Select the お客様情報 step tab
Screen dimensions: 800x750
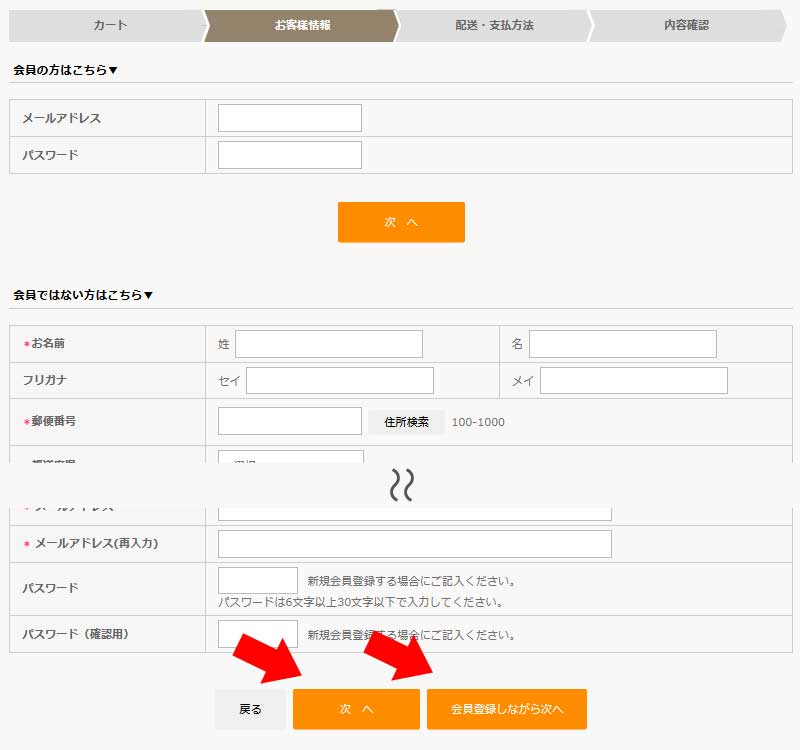click(302, 25)
